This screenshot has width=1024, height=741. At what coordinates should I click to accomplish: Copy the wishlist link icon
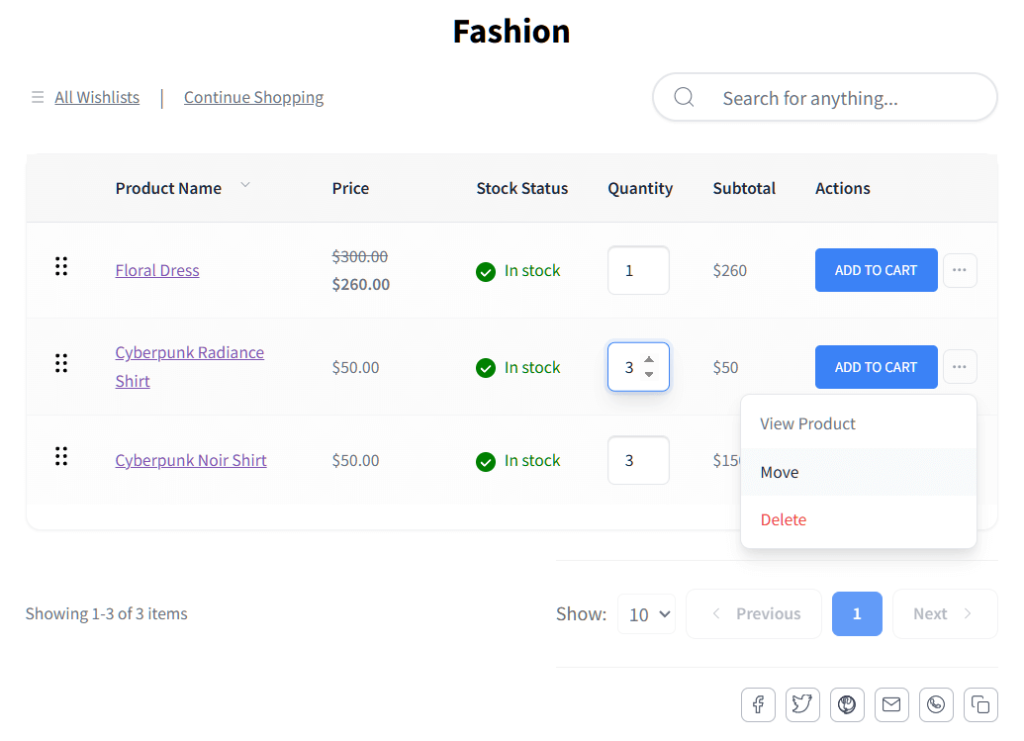(980, 704)
